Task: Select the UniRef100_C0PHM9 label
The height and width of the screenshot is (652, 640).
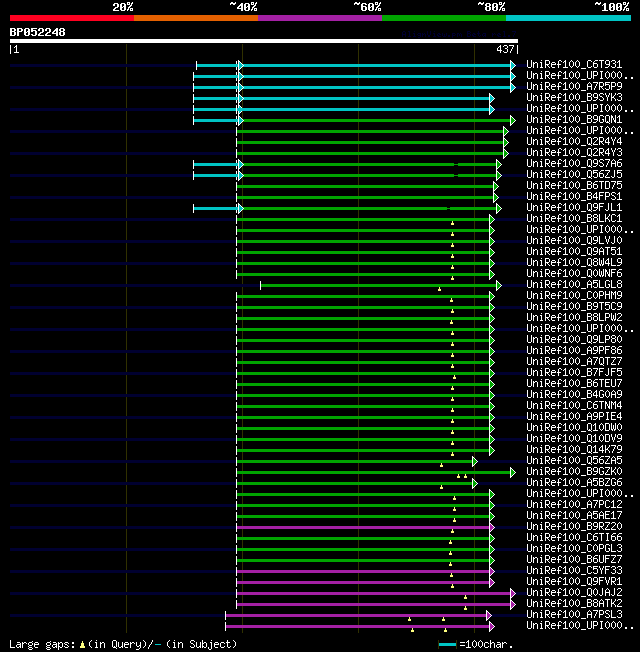Action: pyautogui.click(x=574, y=295)
